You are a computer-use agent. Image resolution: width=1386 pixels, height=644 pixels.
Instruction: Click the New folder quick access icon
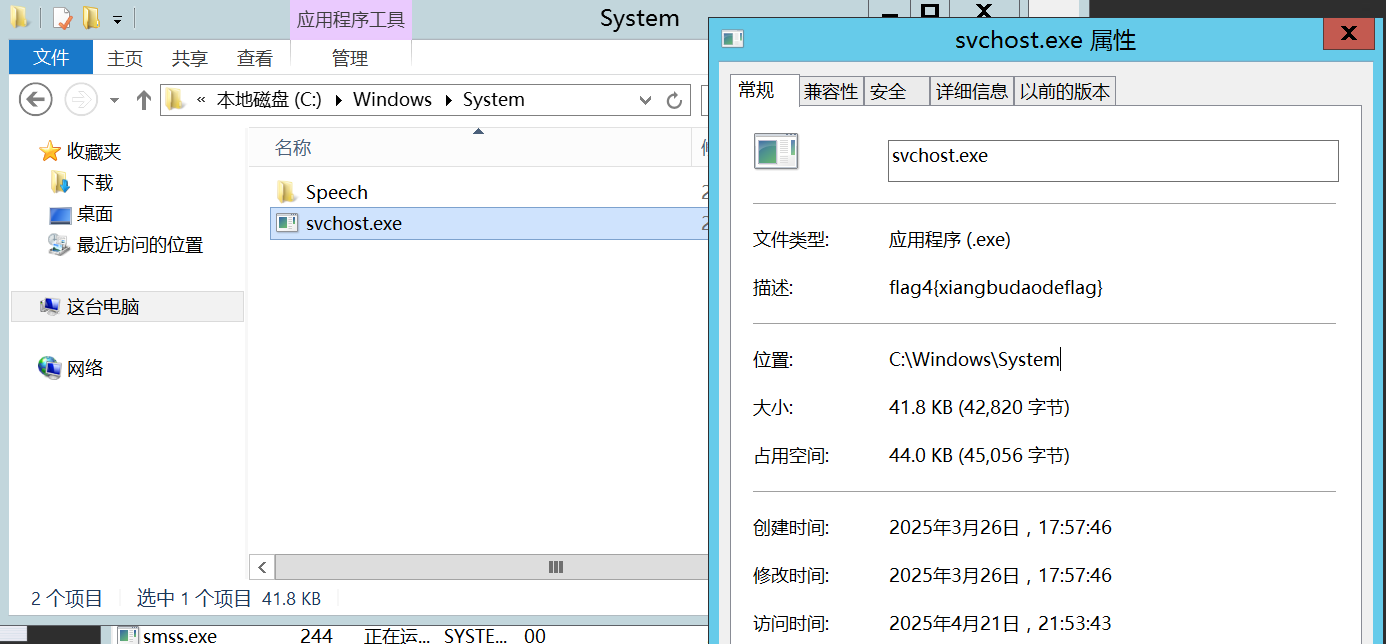(91, 17)
